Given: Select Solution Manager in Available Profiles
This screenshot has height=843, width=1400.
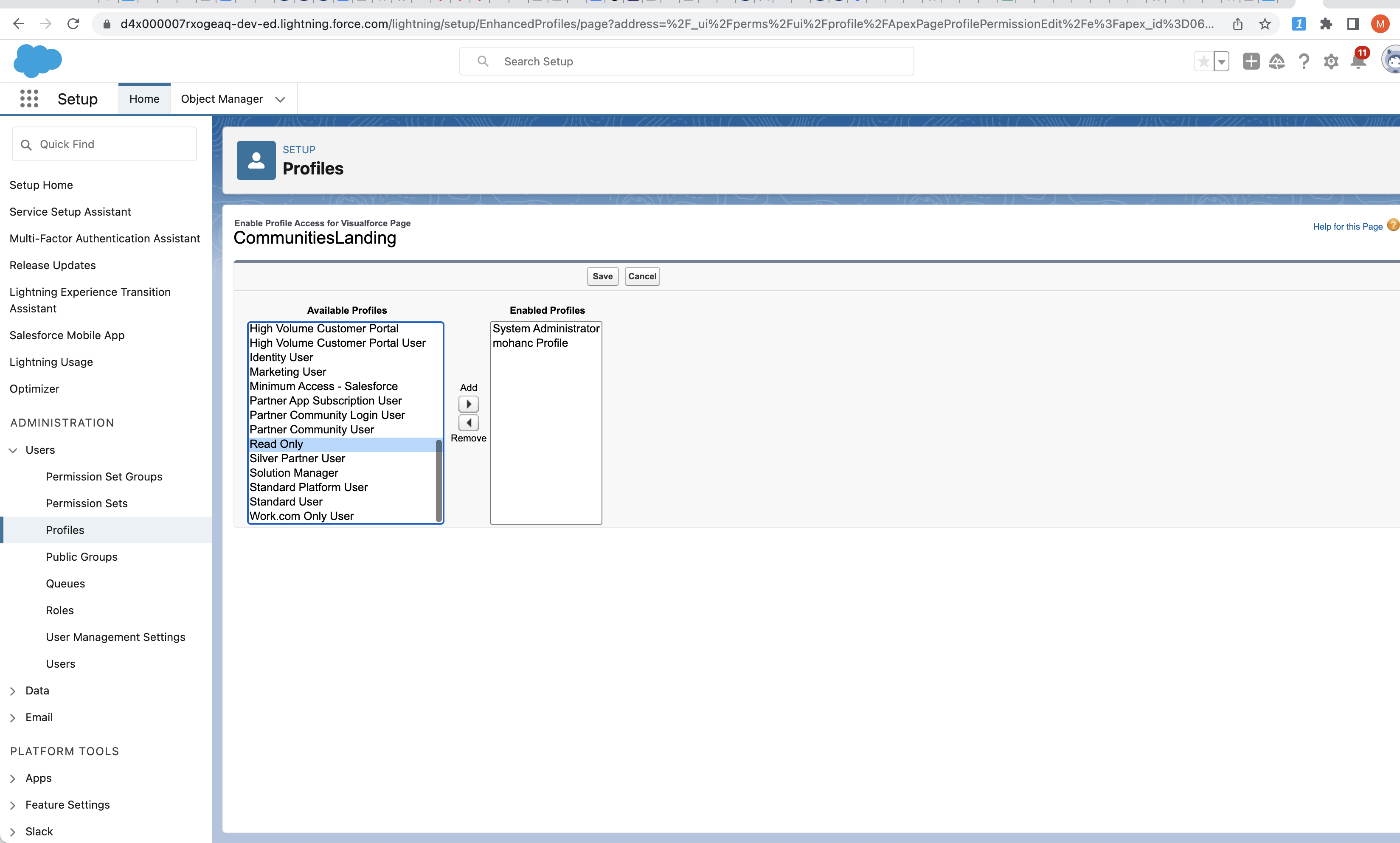Looking at the screenshot, I should tap(342, 473).
